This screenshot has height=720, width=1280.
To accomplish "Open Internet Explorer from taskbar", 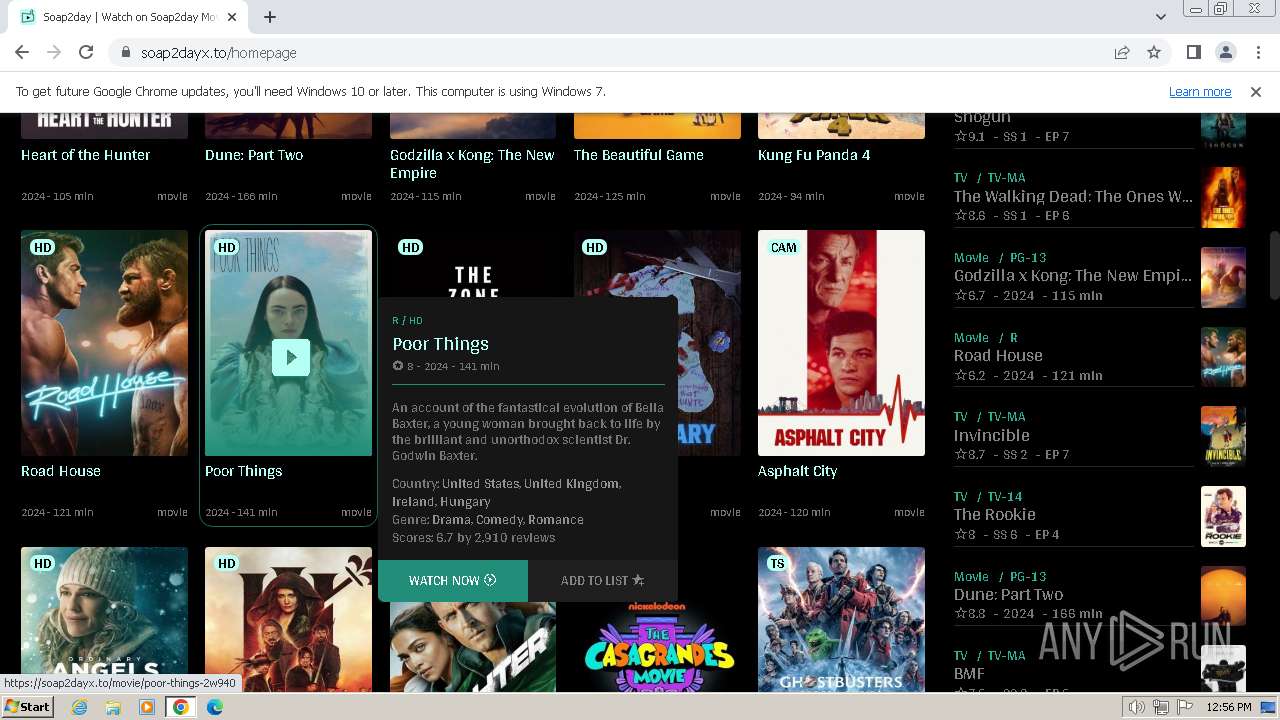I will 80,707.
